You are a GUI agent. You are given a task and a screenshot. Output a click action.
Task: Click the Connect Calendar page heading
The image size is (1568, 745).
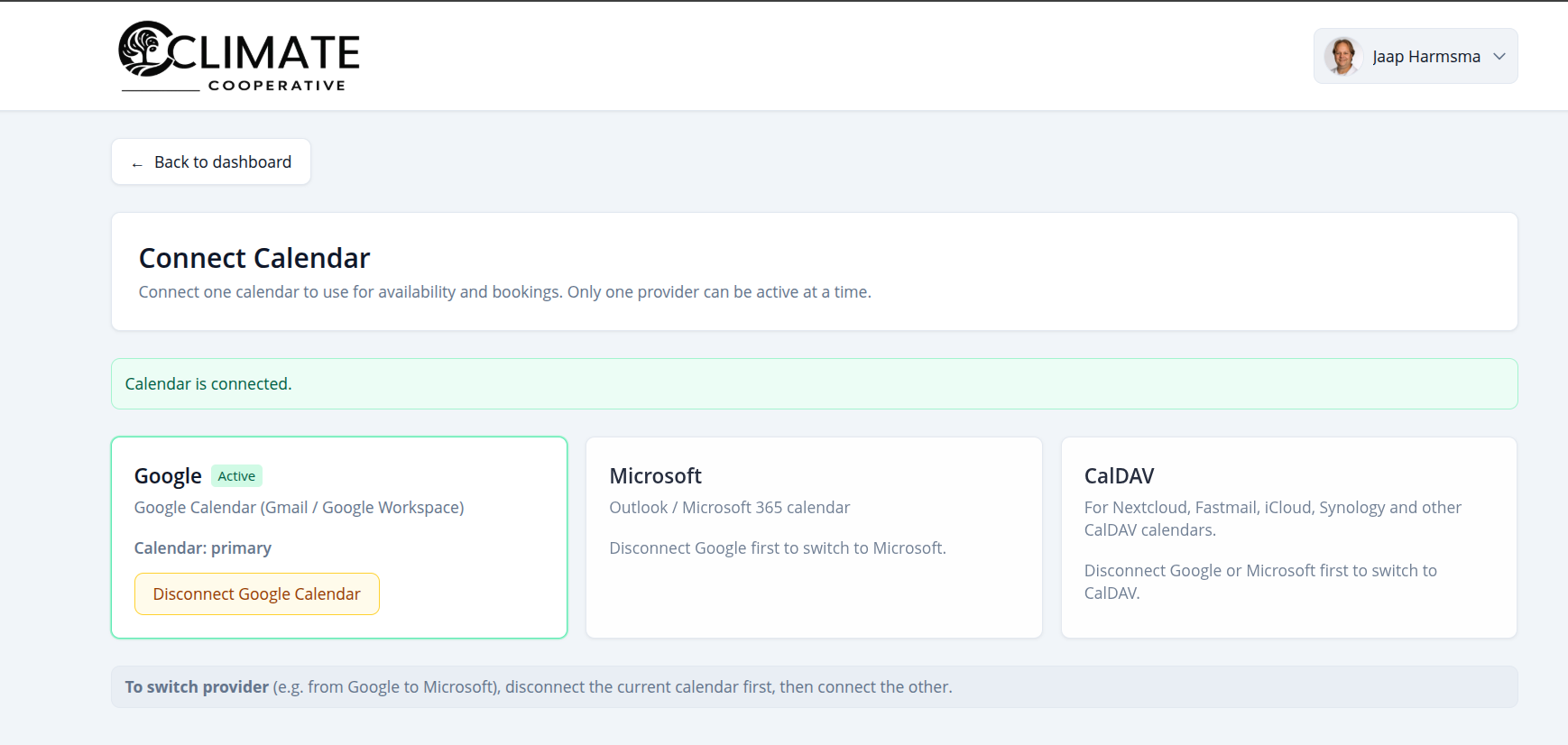(254, 259)
